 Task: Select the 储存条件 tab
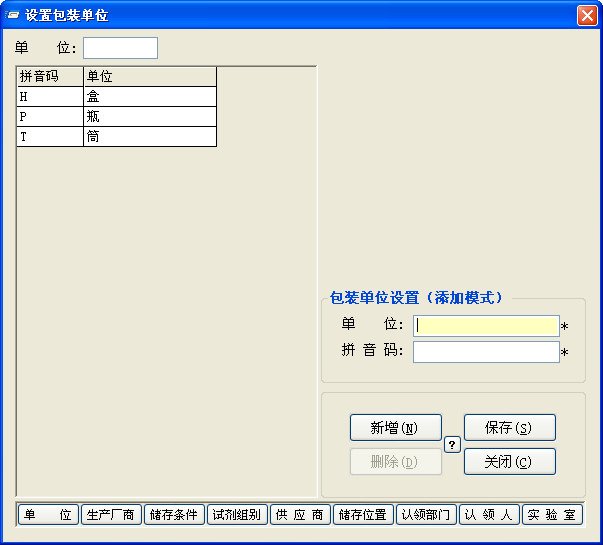coord(174,515)
